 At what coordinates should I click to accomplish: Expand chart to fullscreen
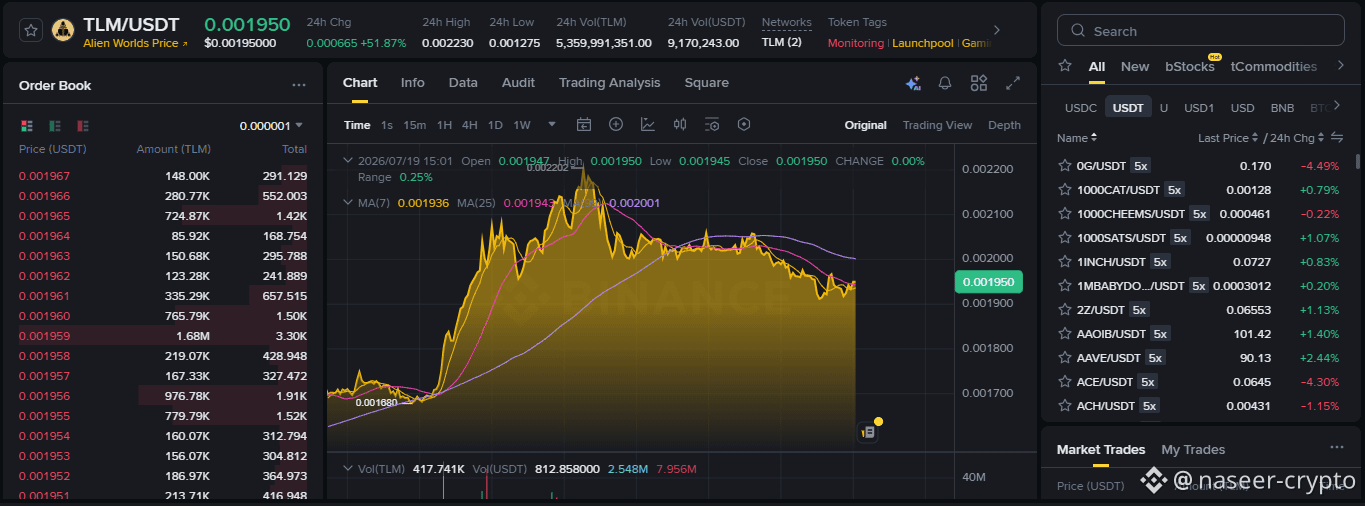point(1013,83)
